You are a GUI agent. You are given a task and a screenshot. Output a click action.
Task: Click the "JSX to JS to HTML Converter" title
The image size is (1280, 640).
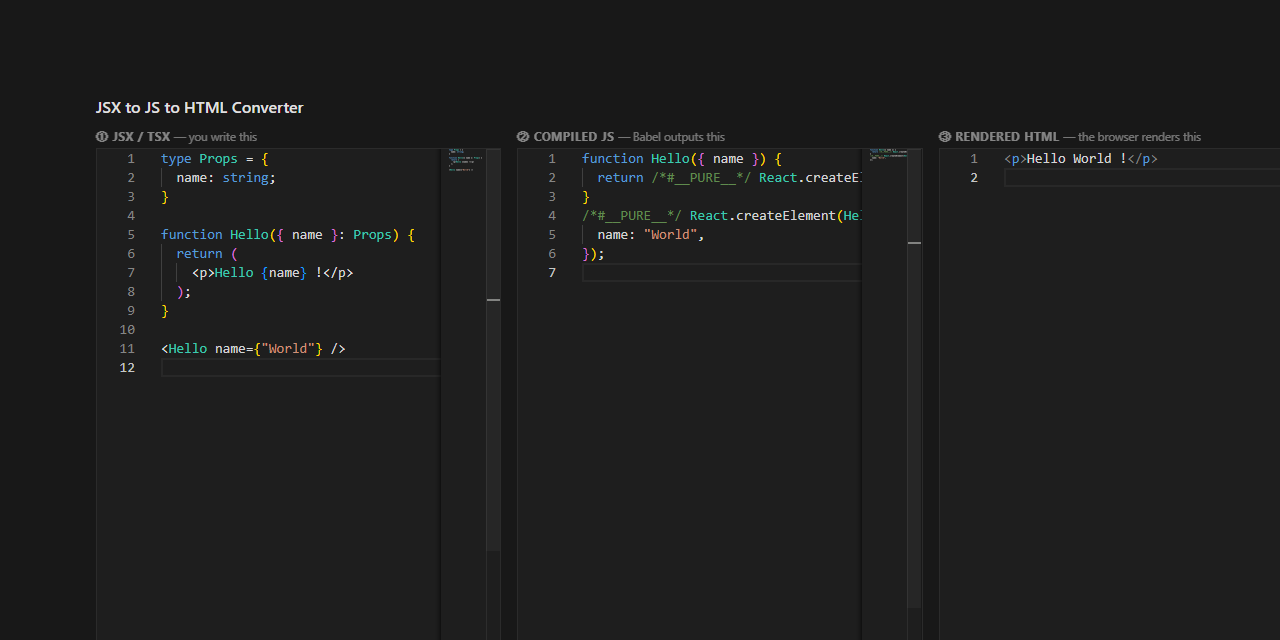pos(199,107)
